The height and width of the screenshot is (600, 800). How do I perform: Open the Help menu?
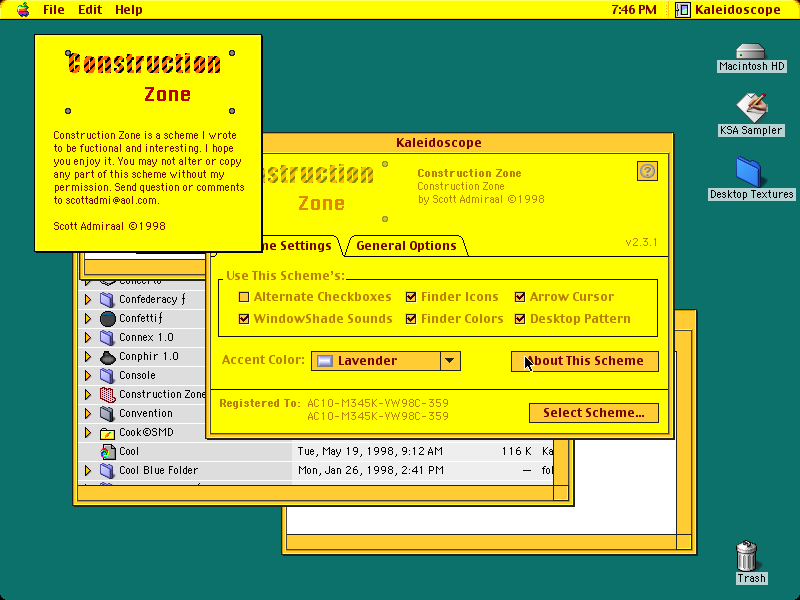[129, 10]
